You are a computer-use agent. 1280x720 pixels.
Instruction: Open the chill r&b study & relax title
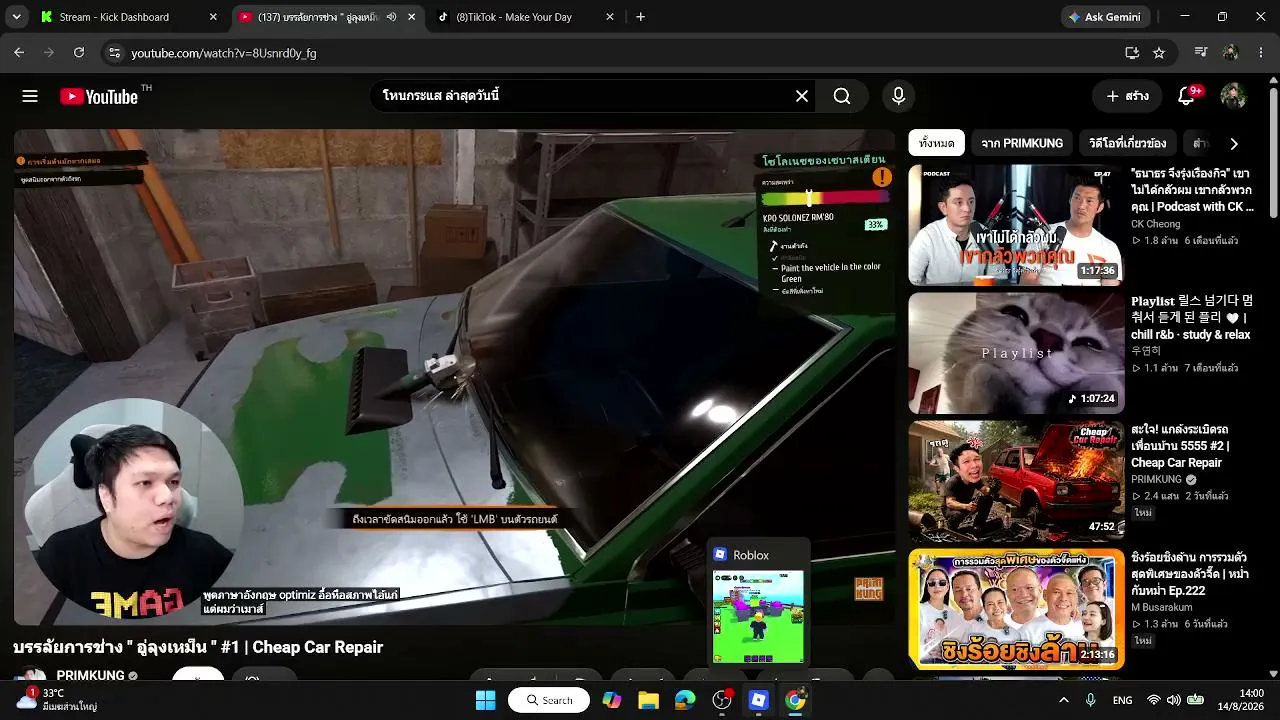[1191, 318]
